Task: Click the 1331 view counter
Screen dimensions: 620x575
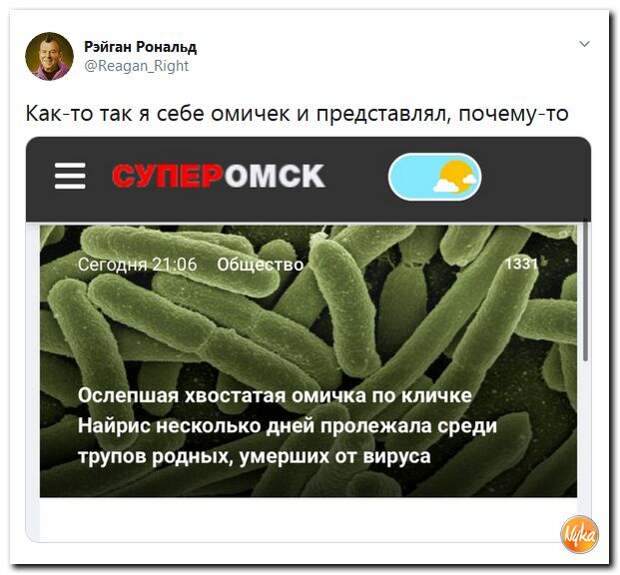Action: tap(522, 263)
